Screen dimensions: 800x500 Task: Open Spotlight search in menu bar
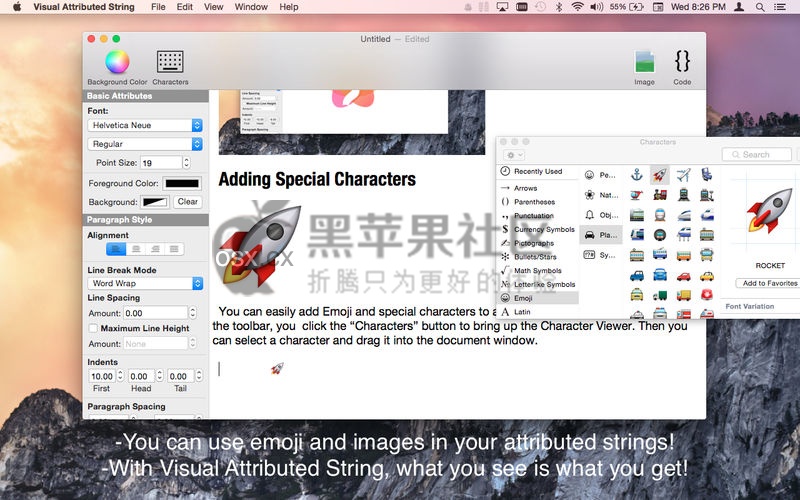(x=760, y=7)
